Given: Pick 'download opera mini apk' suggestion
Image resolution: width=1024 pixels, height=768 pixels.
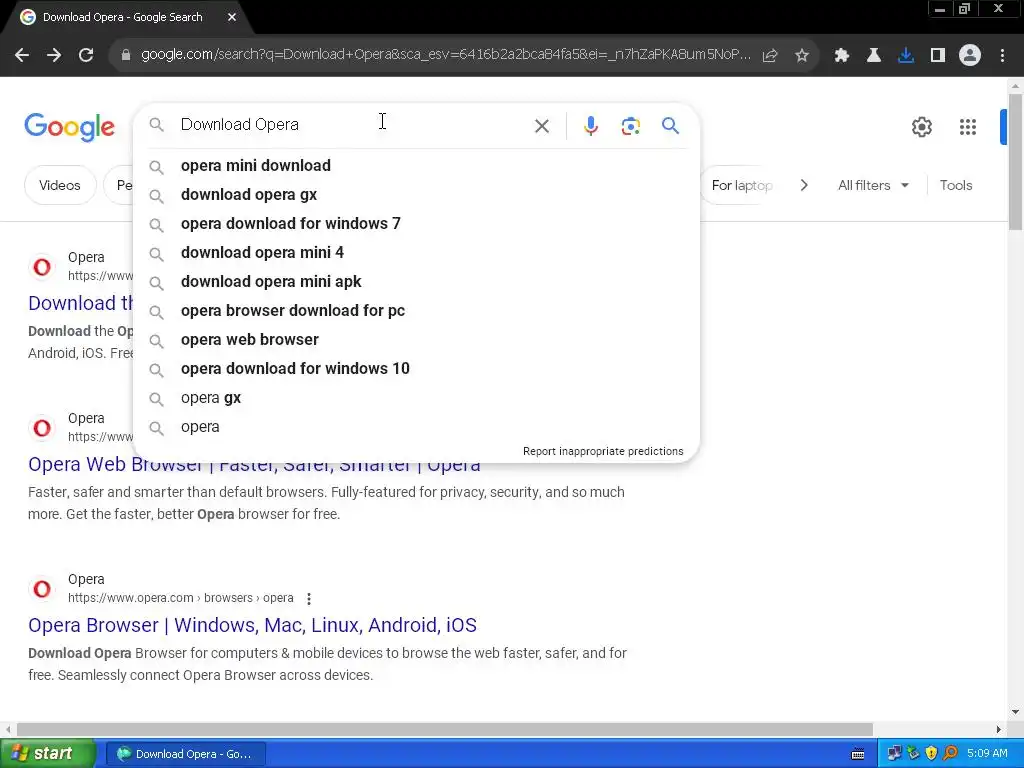Looking at the screenshot, I should (x=416, y=282).
